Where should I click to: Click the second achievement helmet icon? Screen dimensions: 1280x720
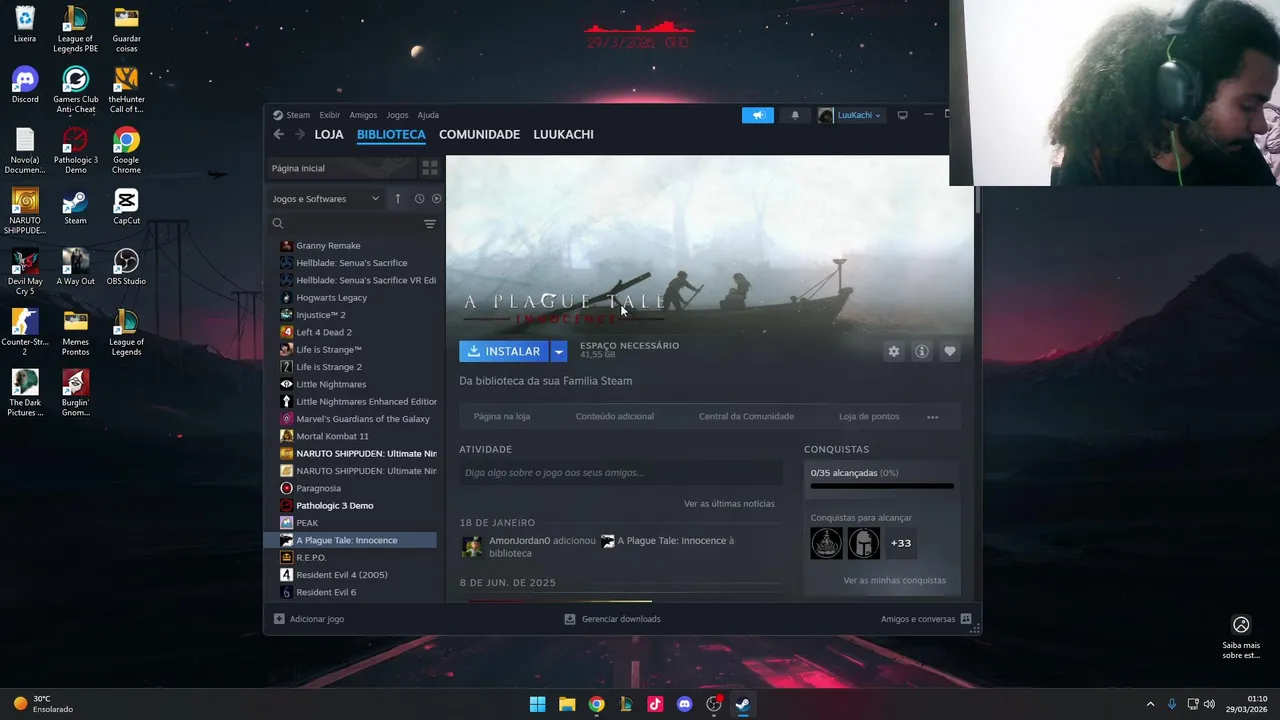tap(864, 543)
